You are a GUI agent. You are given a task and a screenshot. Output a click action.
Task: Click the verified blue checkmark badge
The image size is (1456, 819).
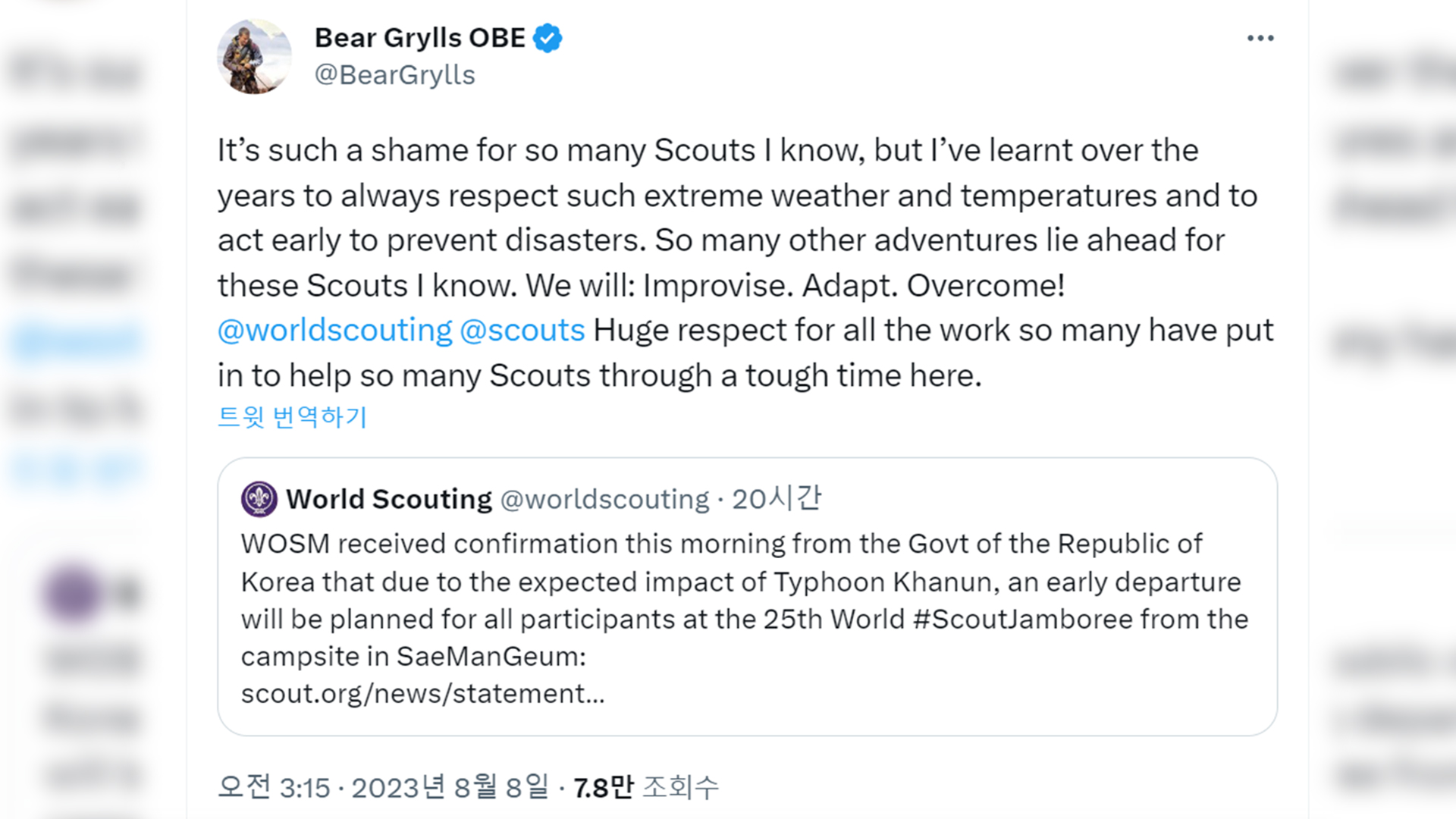tap(548, 38)
